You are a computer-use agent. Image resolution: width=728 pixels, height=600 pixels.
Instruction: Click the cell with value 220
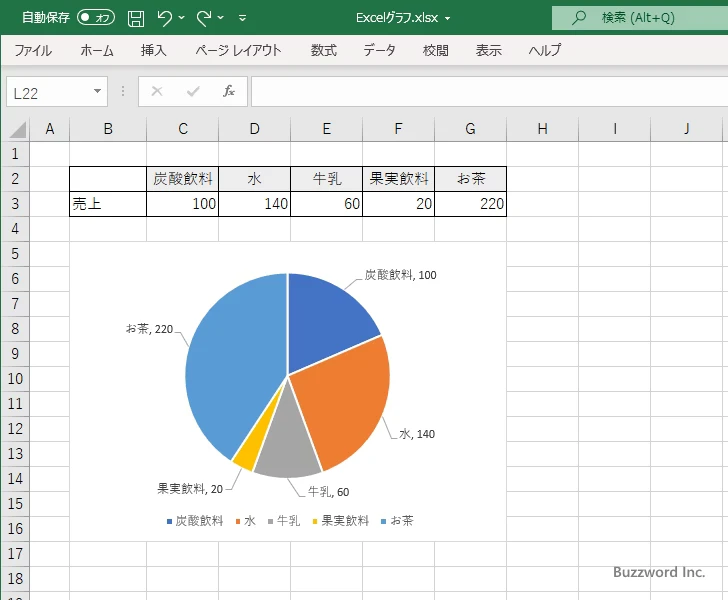(470, 204)
